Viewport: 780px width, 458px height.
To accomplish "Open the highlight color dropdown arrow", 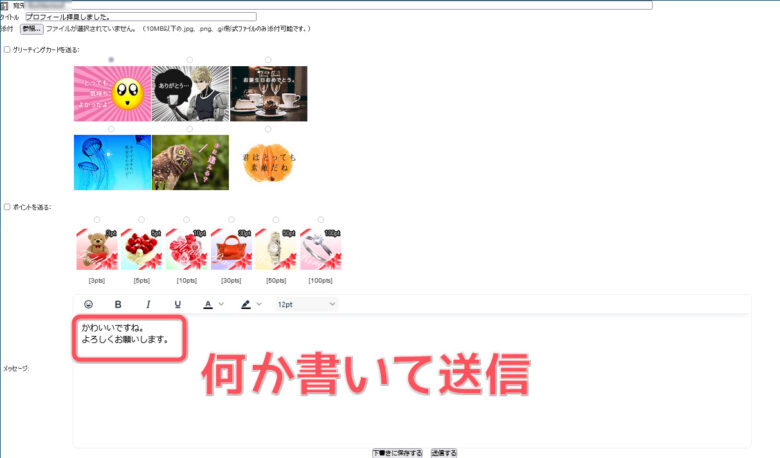I will click(259, 304).
